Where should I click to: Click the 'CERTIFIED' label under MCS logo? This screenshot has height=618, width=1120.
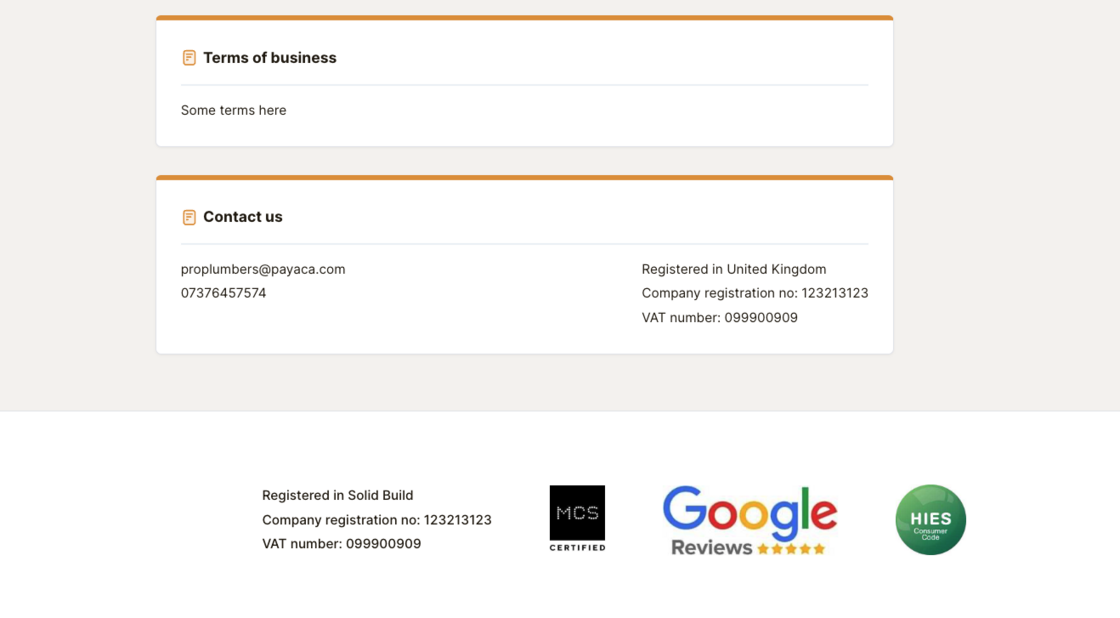coord(577,547)
